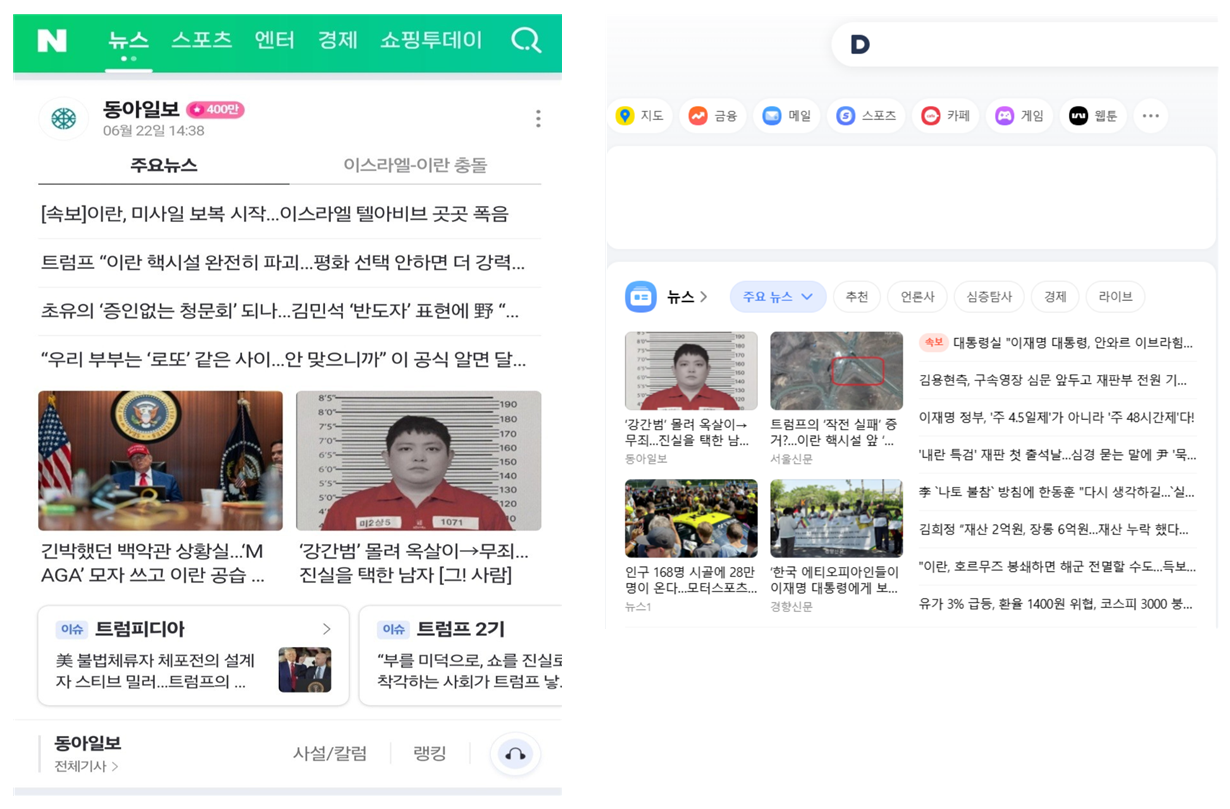Open headline 김희정 "재산 2억원
Image resolution: width=1230 pixels, height=809 pixels.
1054,529
